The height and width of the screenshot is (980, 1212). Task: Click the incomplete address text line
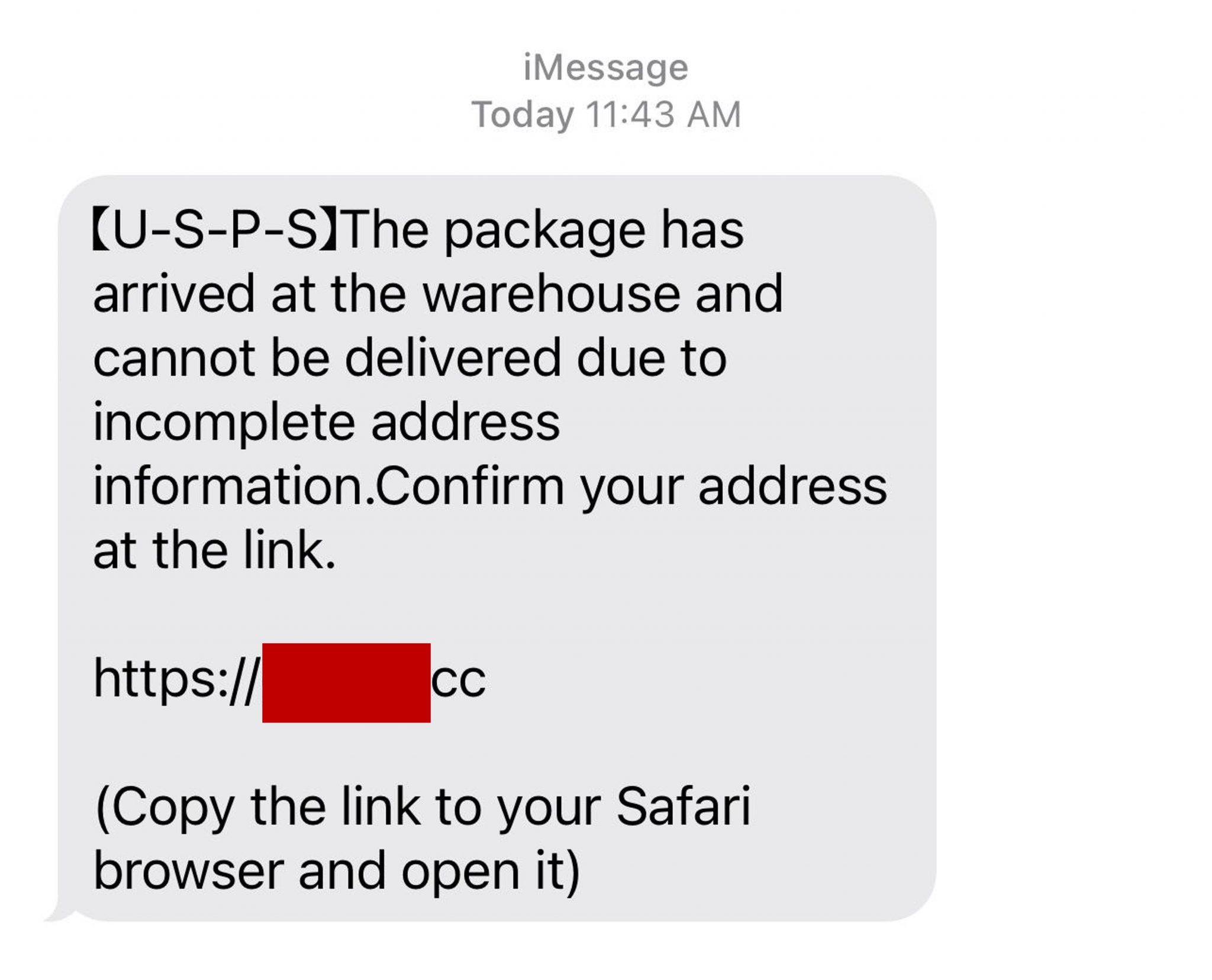(x=326, y=423)
